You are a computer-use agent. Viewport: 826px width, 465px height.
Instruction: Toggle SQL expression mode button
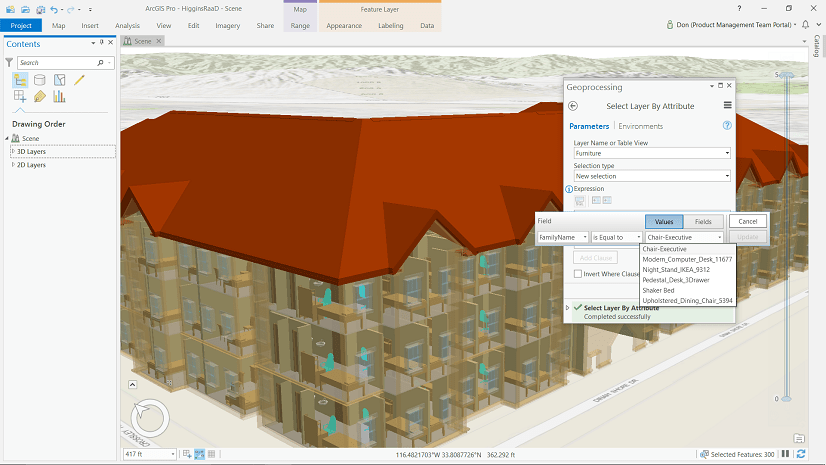point(579,201)
